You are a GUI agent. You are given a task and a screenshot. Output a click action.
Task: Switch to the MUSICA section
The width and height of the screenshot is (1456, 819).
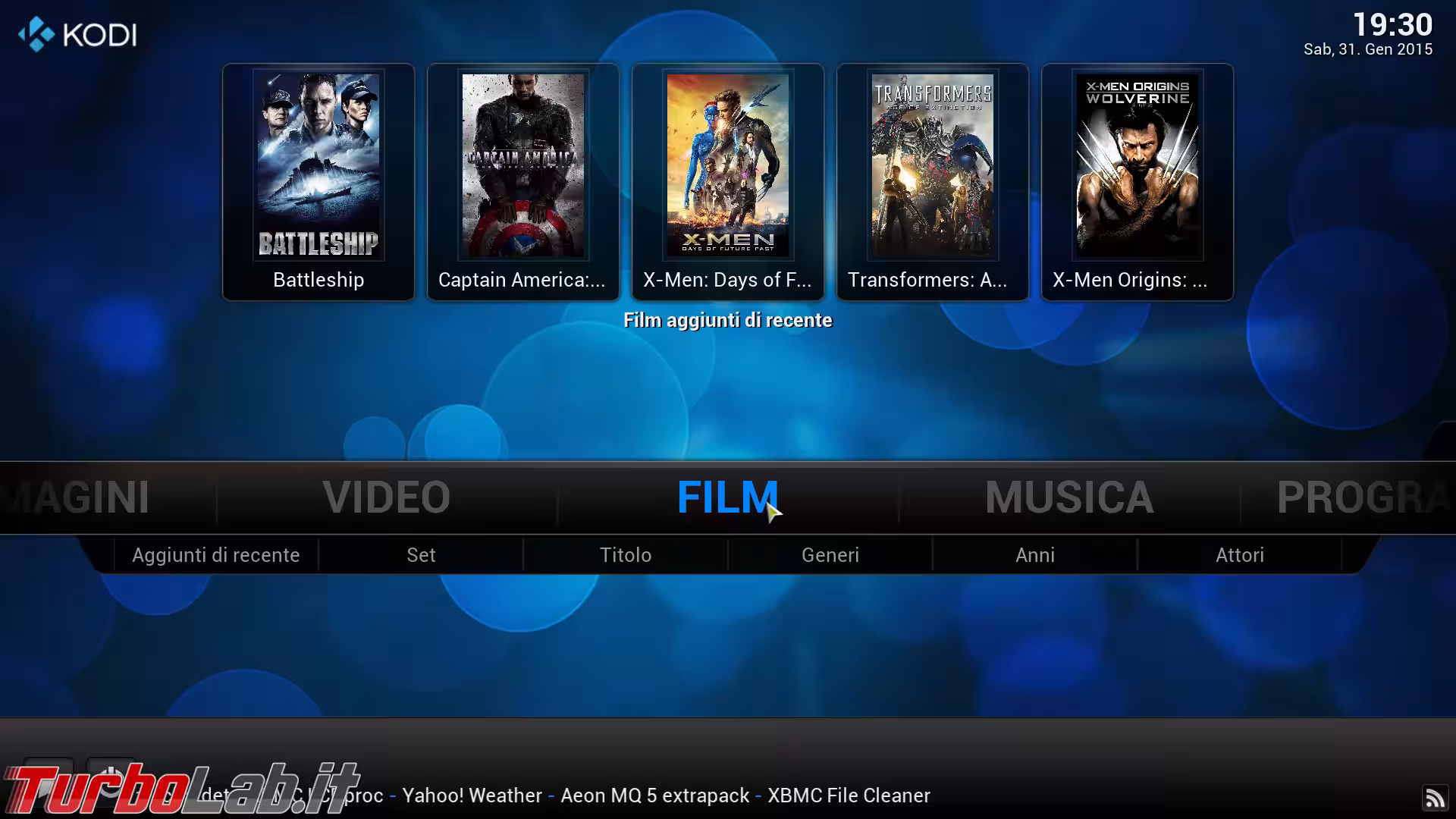tap(1068, 497)
